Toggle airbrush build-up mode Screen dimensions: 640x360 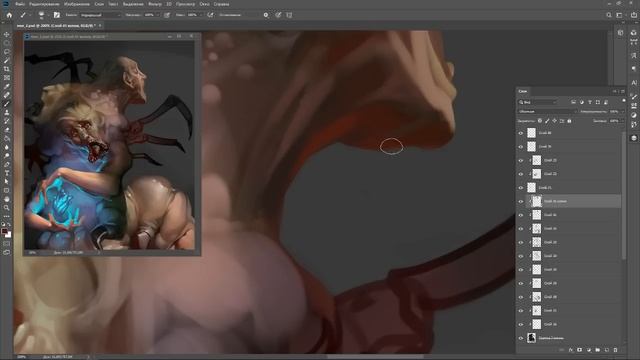(210, 15)
